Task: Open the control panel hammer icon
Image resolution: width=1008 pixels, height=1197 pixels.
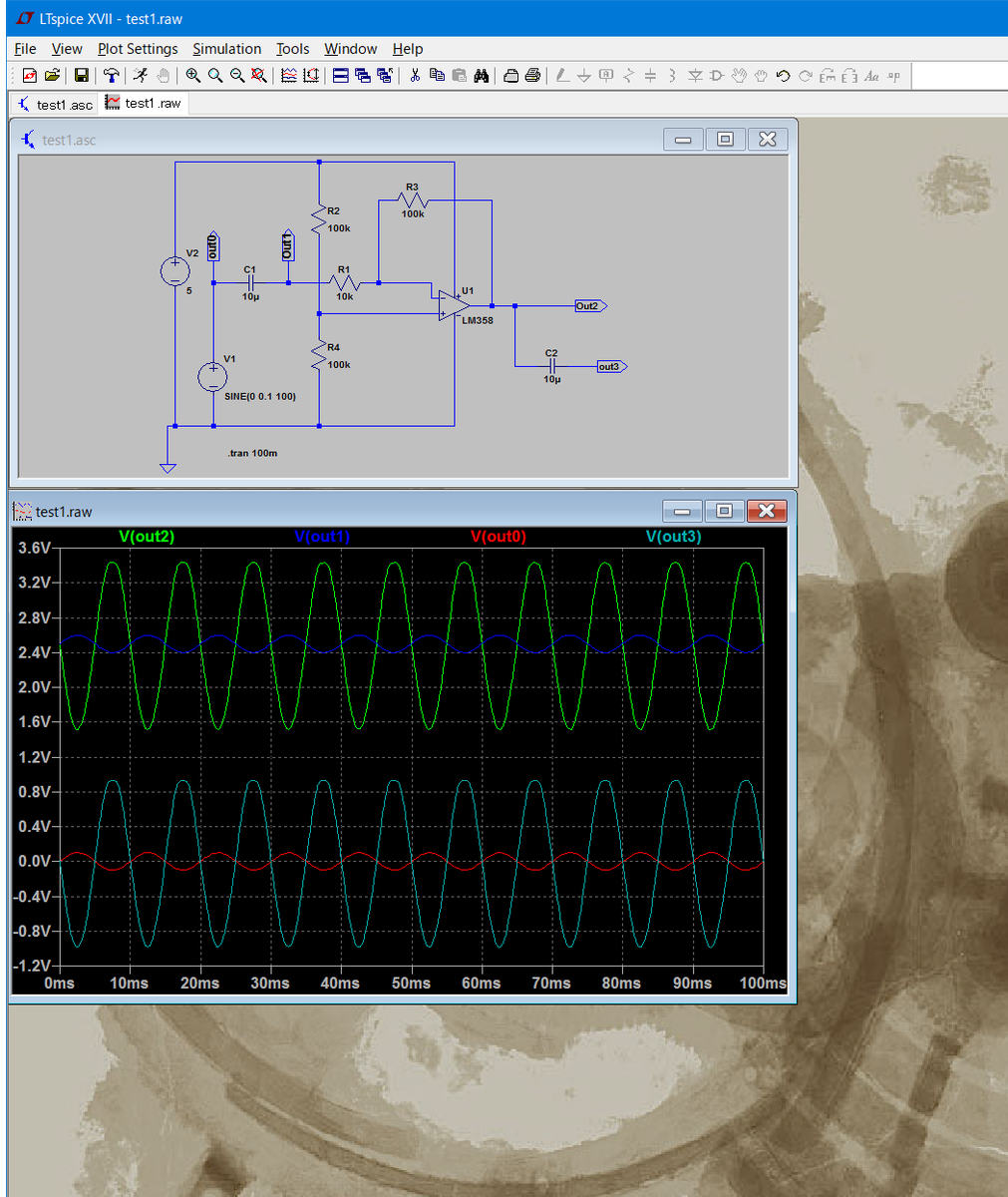Action: point(112,75)
